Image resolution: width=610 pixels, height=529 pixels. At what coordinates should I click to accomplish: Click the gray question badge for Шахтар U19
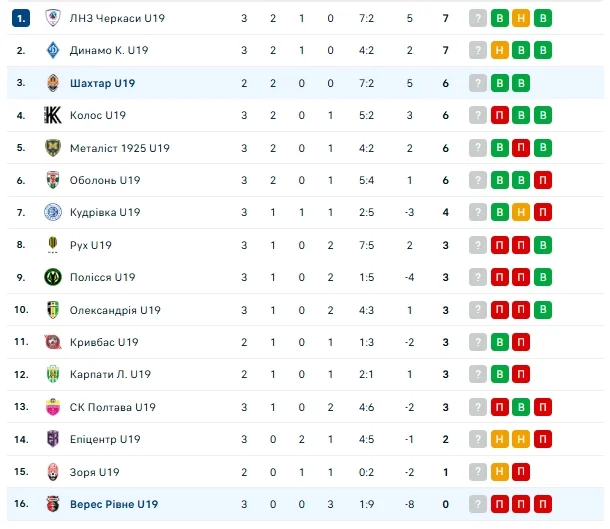coord(478,83)
